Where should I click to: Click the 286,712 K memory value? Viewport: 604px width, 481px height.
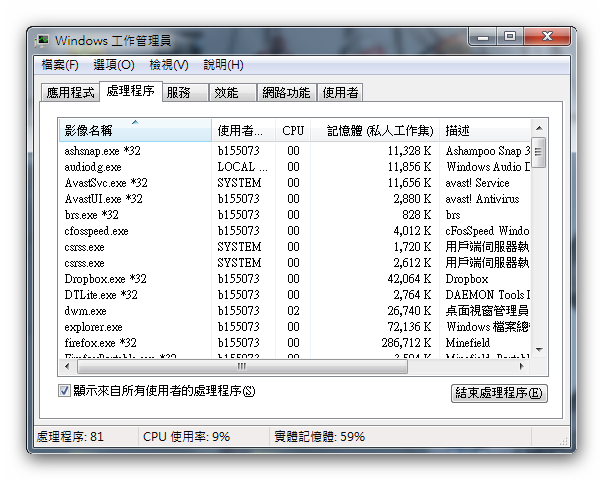tap(406, 342)
